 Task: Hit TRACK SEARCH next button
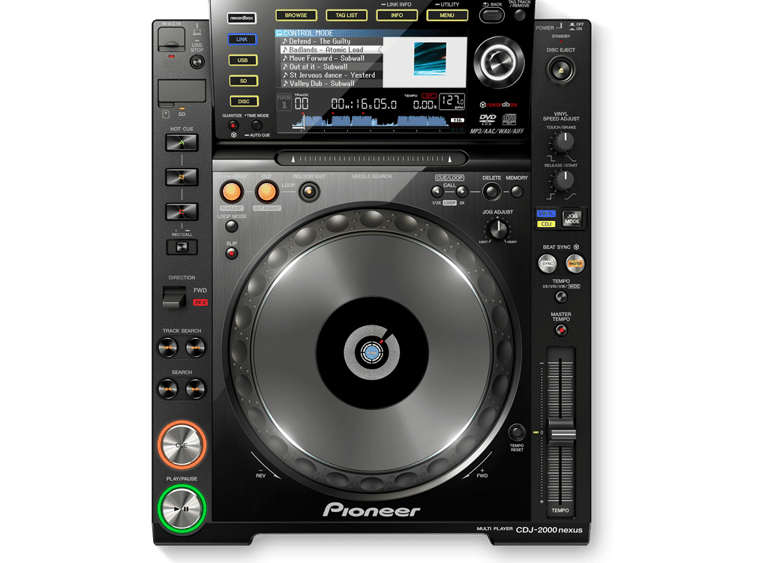click(x=195, y=347)
